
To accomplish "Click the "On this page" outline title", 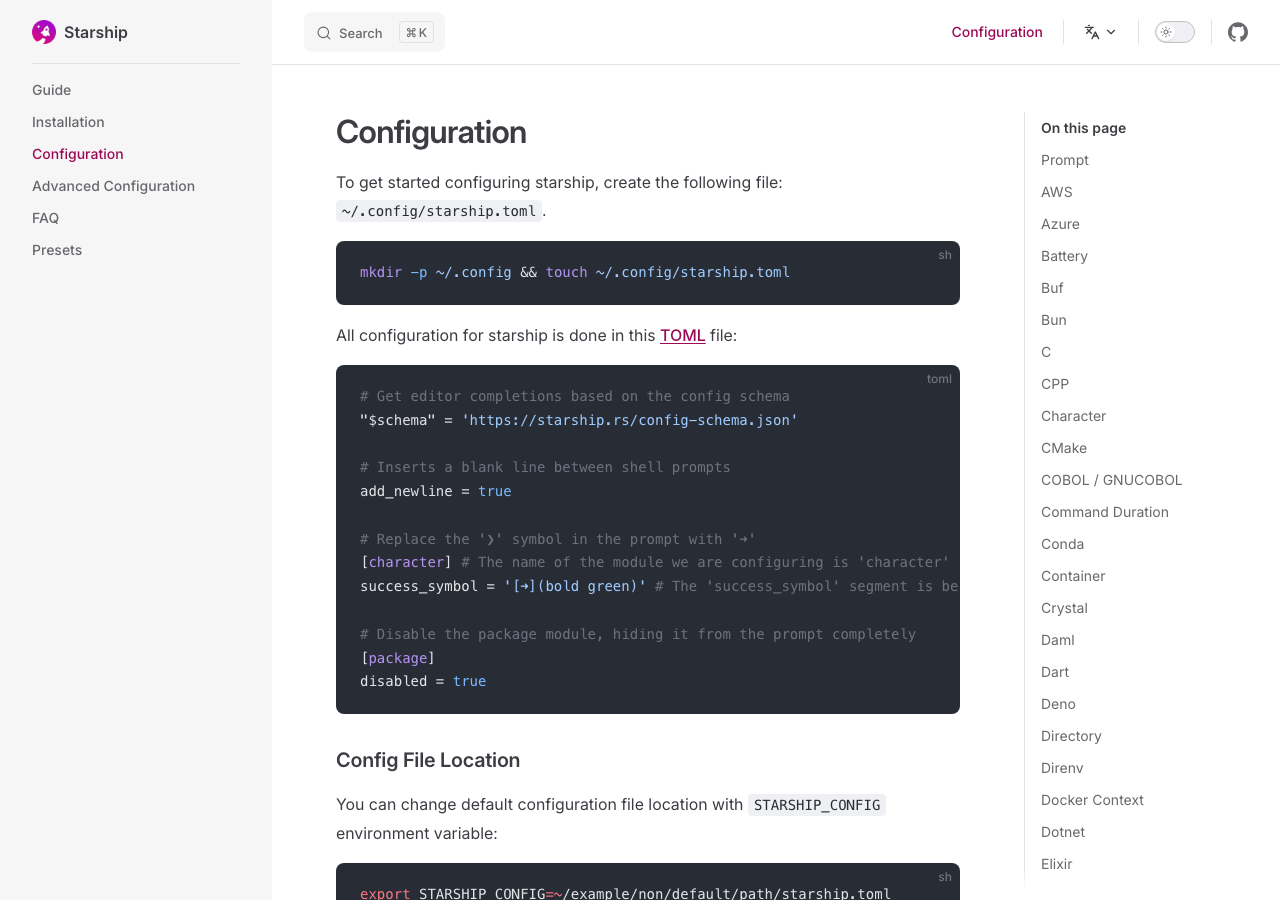I will click(1083, 128).
